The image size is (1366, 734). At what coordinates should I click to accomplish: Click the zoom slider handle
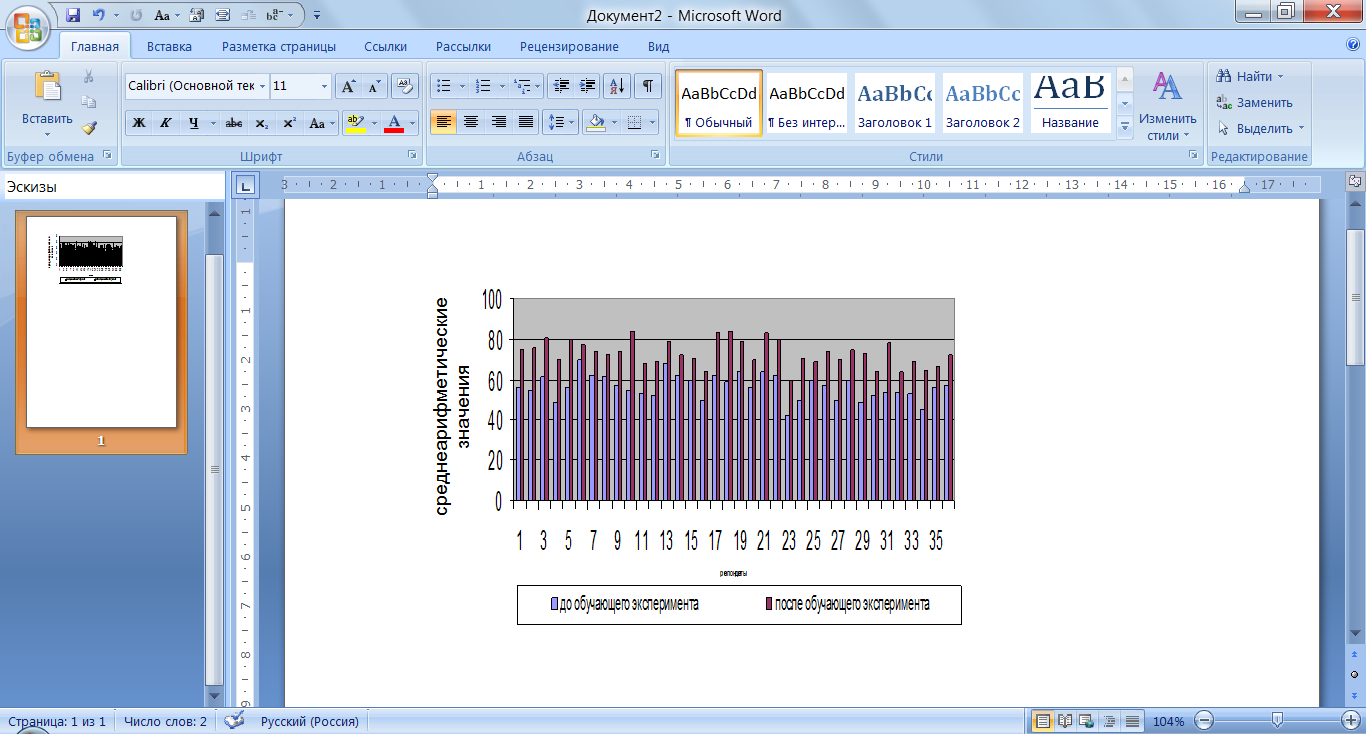point(1277,721)
